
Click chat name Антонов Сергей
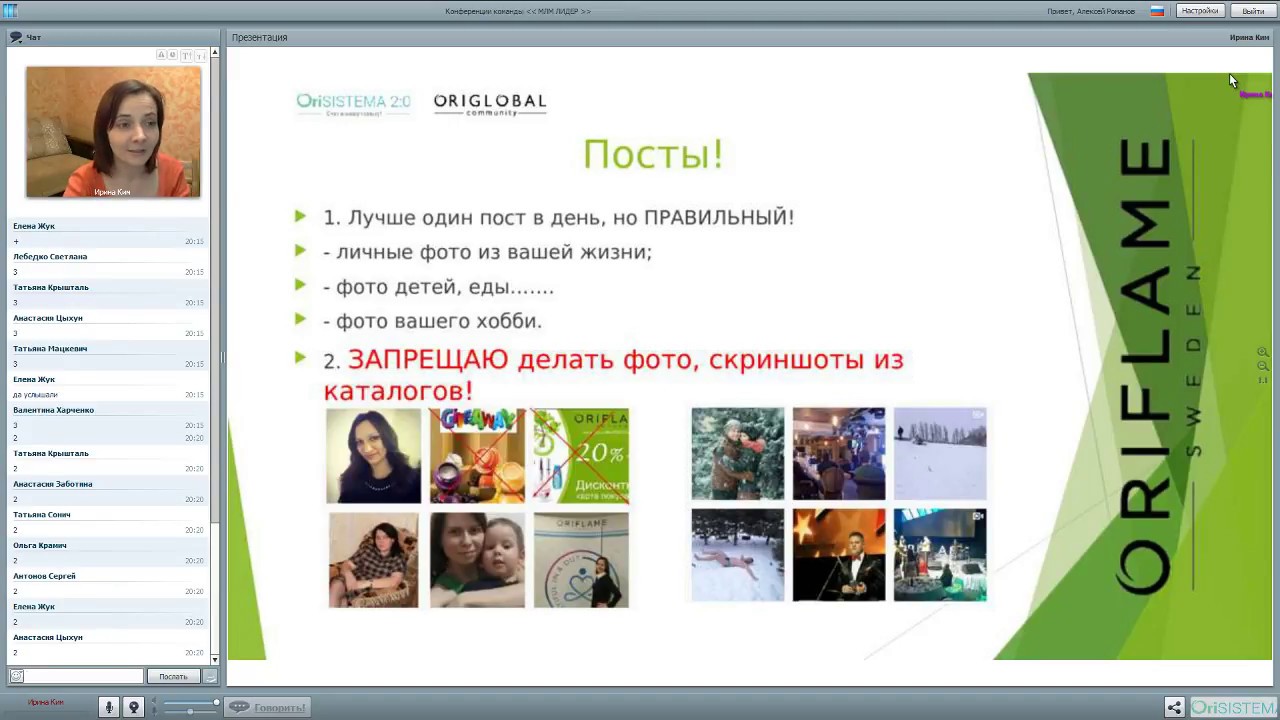click(x=43, y=576)
